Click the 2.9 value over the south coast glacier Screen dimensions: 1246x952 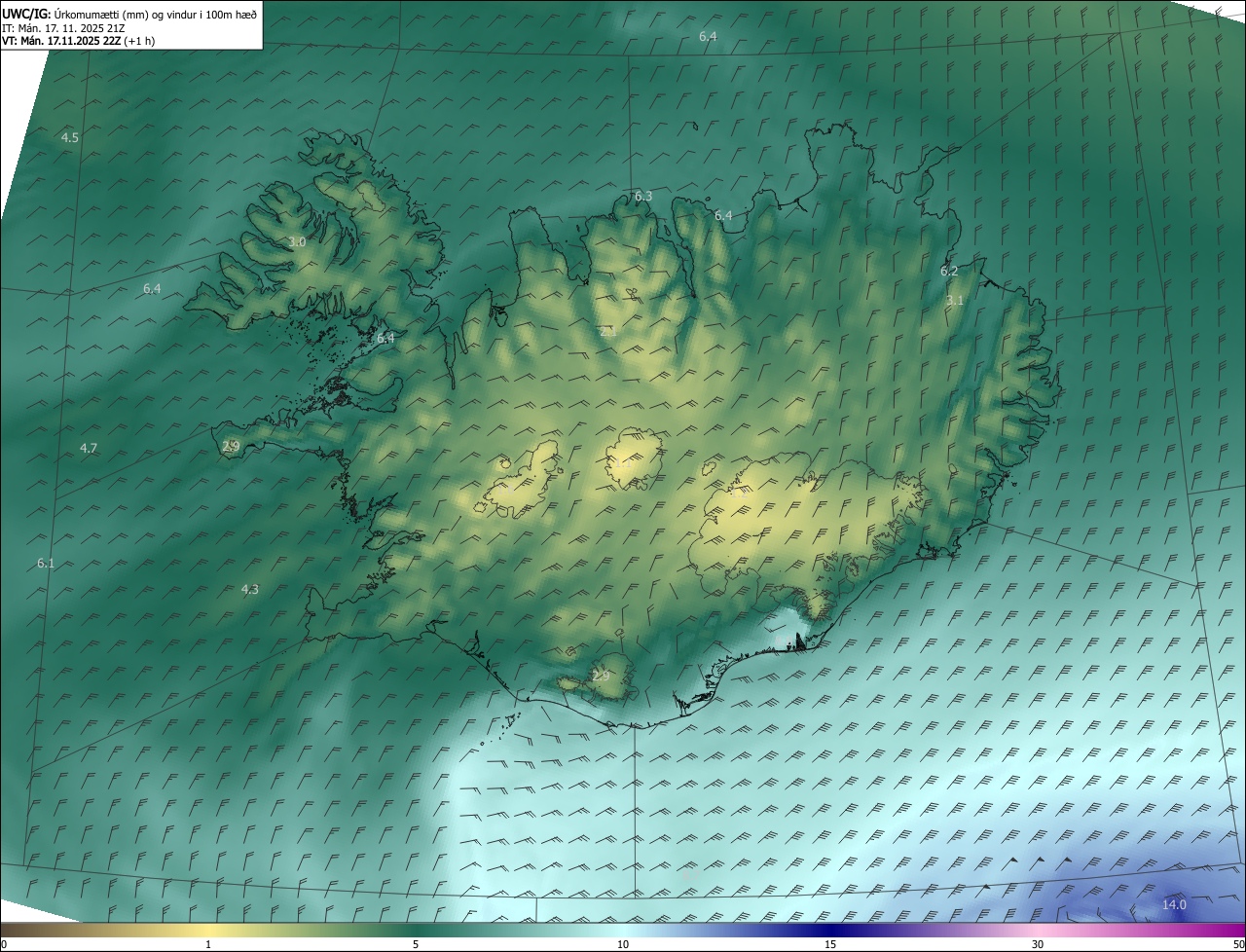[x=601, y=676]
